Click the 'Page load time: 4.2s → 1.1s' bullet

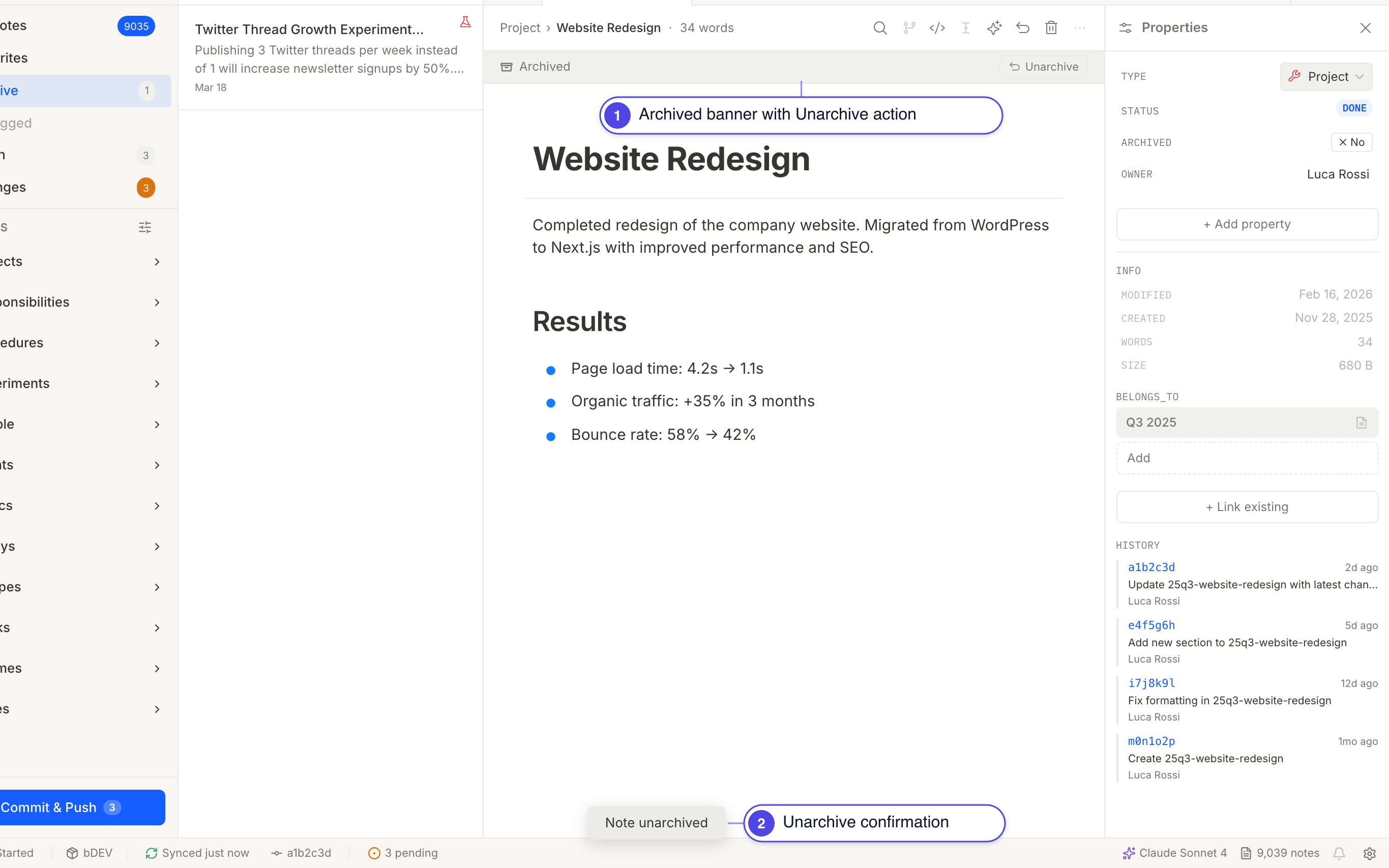(667, 369)
